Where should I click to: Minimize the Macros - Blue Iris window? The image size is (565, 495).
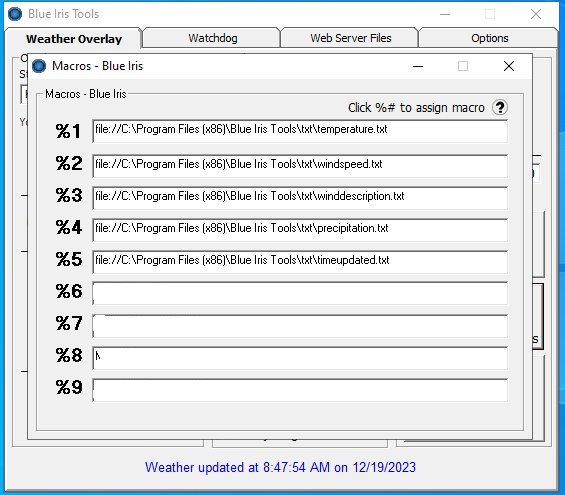pyautogui.click(x=418, y=66)
